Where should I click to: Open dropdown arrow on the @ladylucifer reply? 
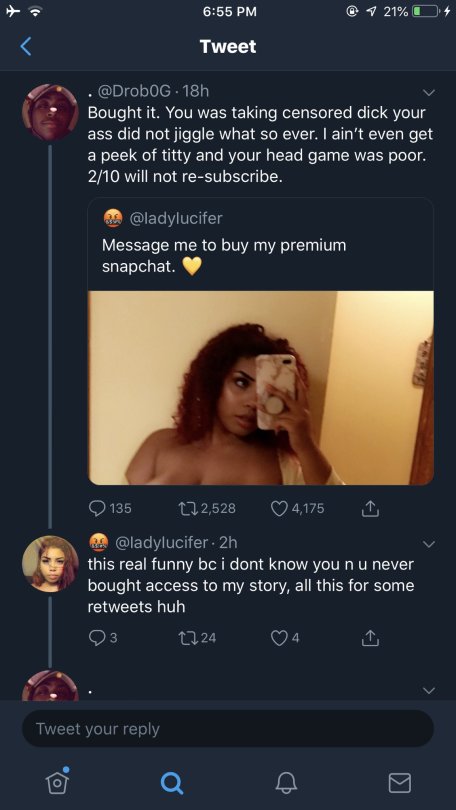point(429,544)
